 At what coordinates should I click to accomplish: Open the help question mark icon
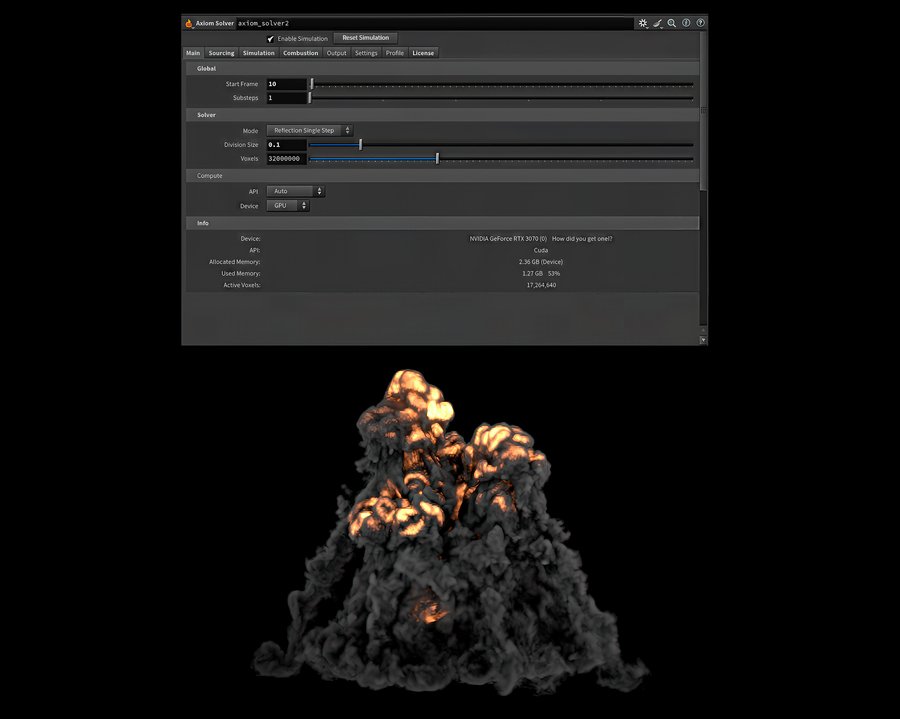[x=700, y=23]
